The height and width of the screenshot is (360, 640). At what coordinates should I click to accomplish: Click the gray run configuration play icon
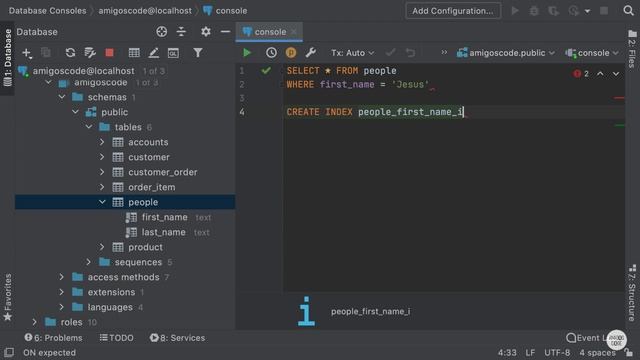[x=515, y=11]
